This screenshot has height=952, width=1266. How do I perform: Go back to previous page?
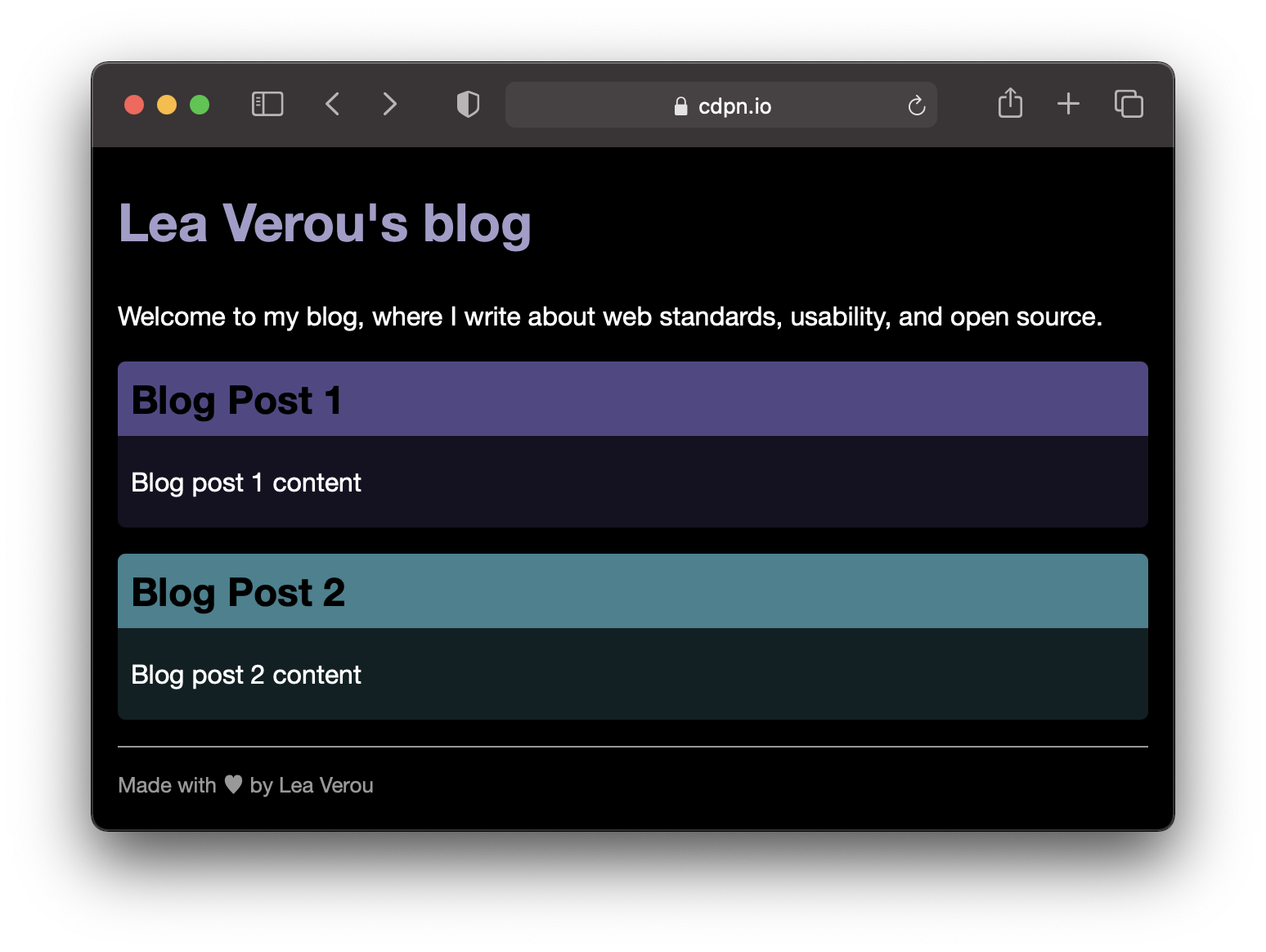pyautogui.click(x=332, y=105)
